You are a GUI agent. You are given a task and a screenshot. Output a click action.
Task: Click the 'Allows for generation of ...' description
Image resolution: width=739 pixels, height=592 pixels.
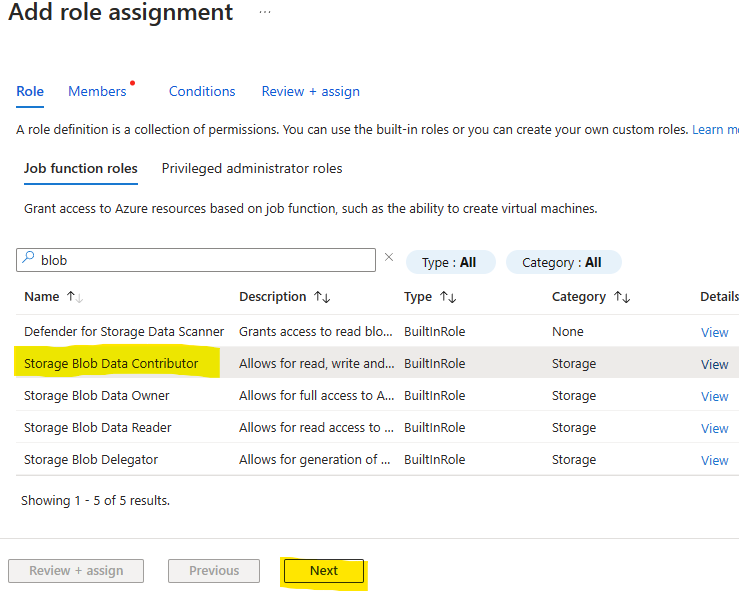(x=315, y=460)
